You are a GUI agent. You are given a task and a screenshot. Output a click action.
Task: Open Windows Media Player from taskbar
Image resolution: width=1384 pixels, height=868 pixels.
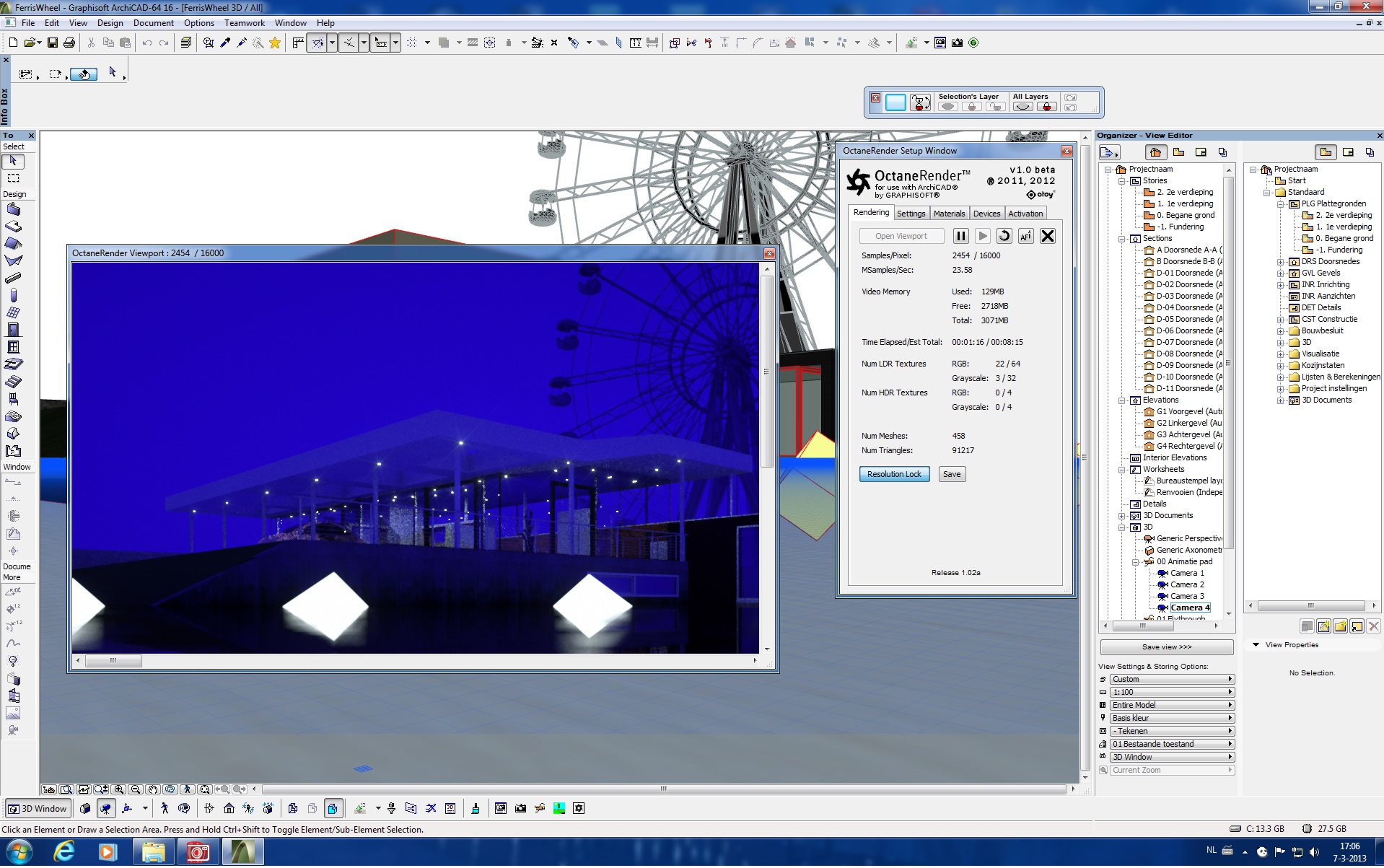(x=108, y=852)
